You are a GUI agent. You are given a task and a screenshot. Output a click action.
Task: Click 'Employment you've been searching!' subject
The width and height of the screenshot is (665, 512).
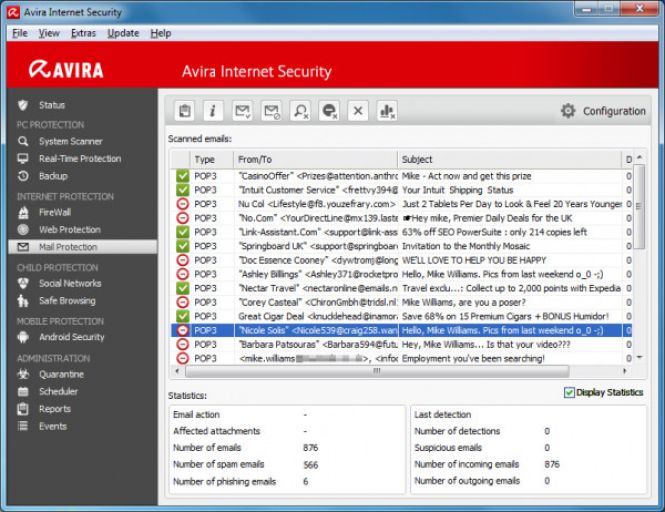coord(473,358)
